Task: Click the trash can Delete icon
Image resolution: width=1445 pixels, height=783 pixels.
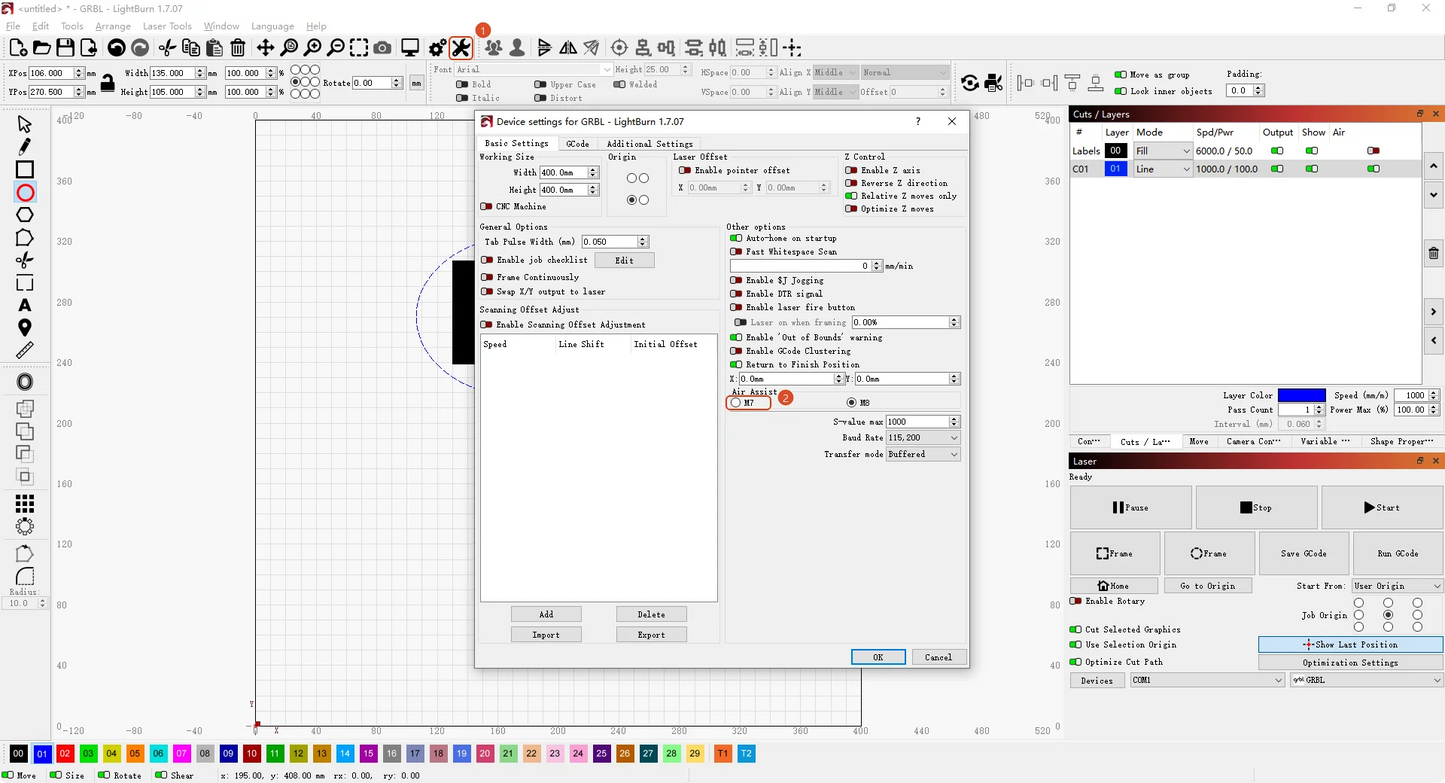Action: (x=238, y=47)
